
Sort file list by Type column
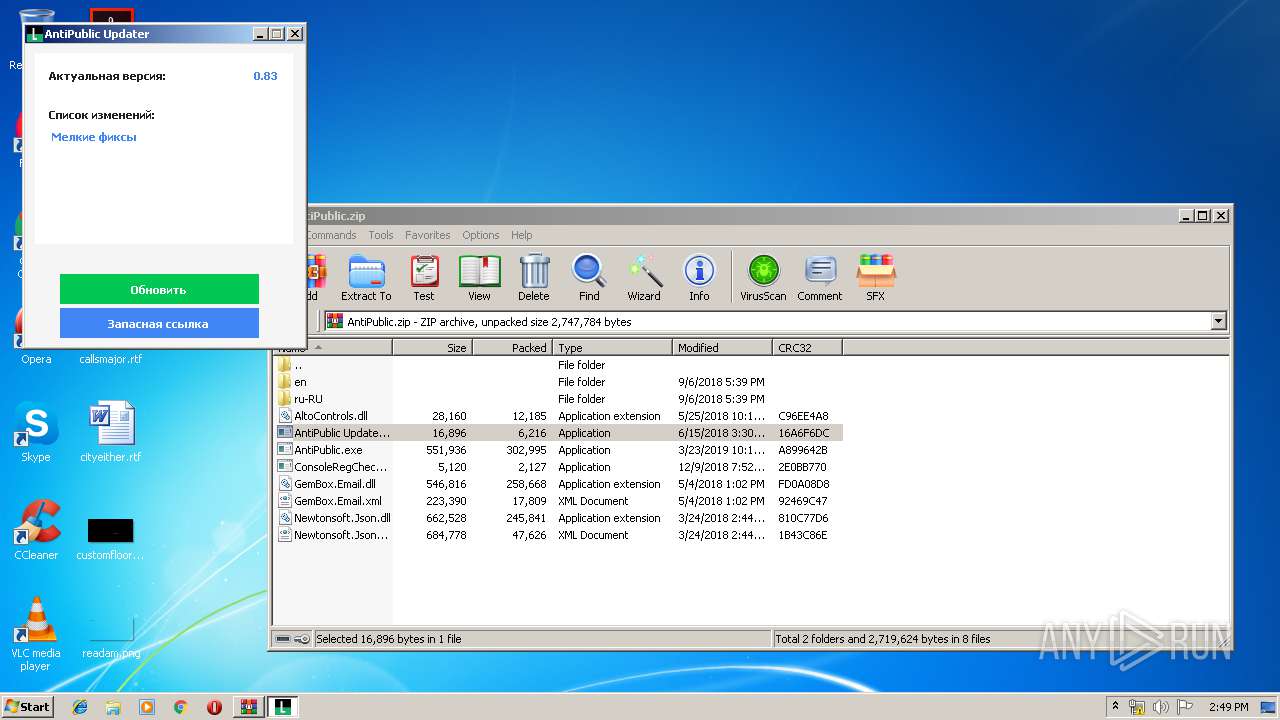coord(612,348)
